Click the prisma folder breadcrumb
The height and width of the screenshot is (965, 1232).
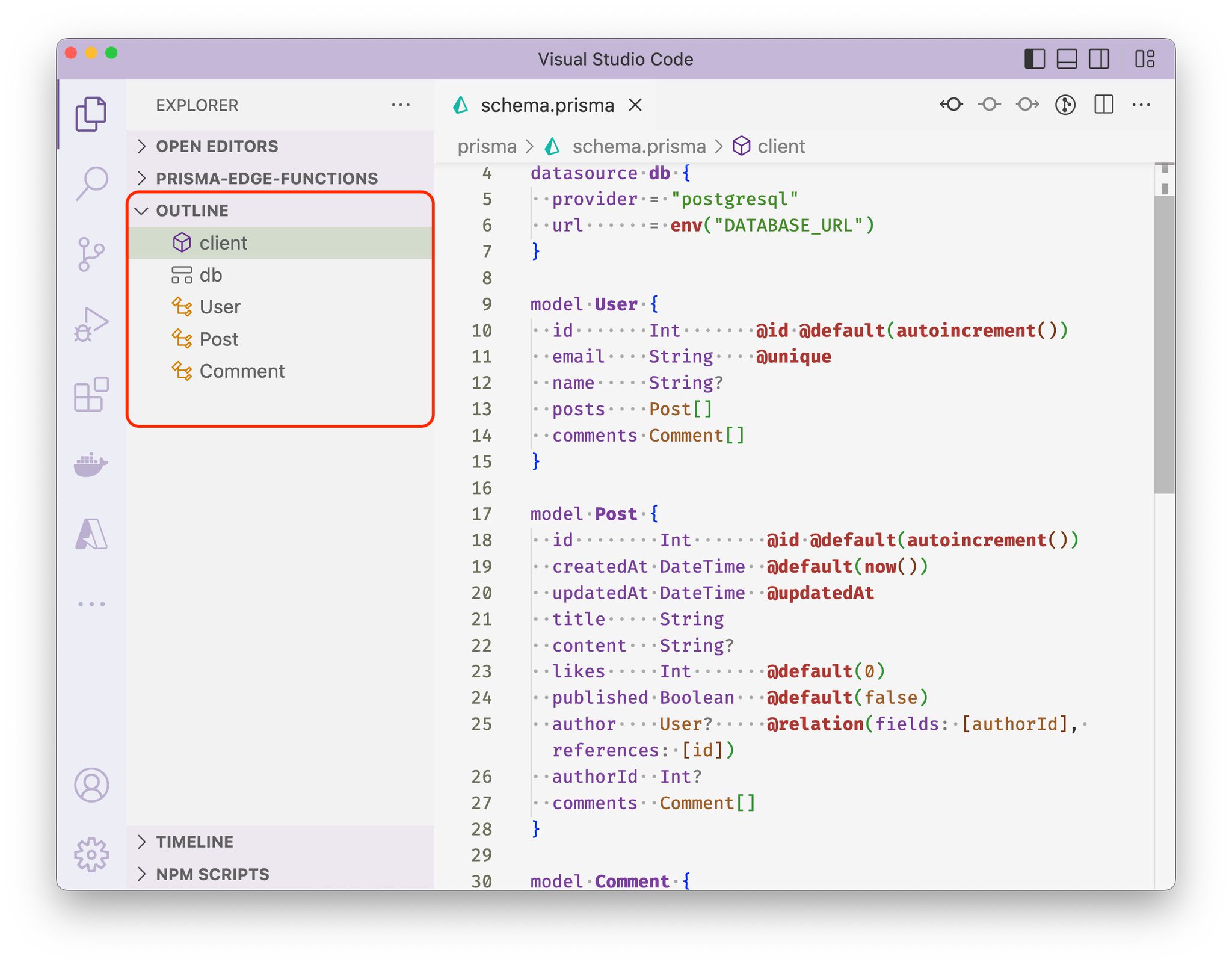point(487,146)
